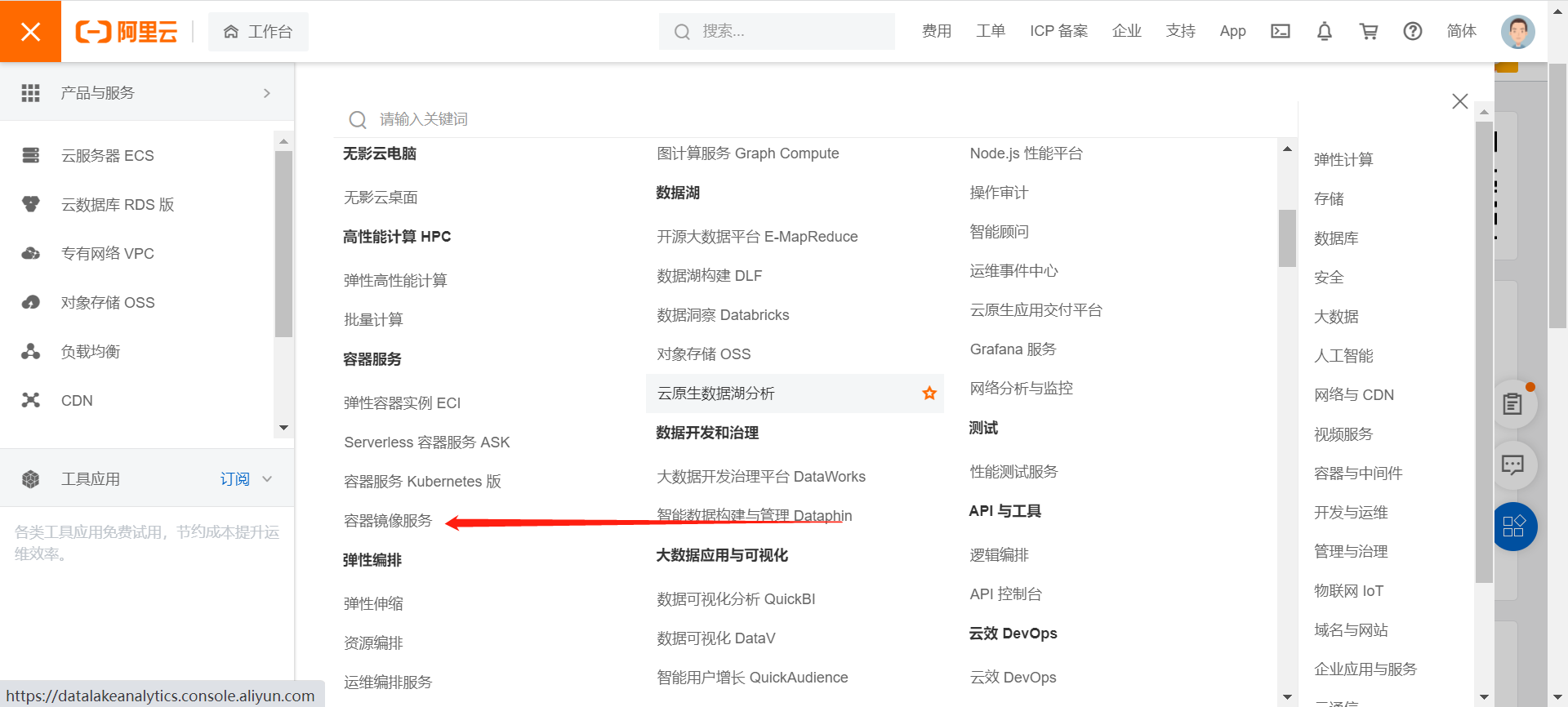Jump to the 人工智能 category

[1343, 356]
